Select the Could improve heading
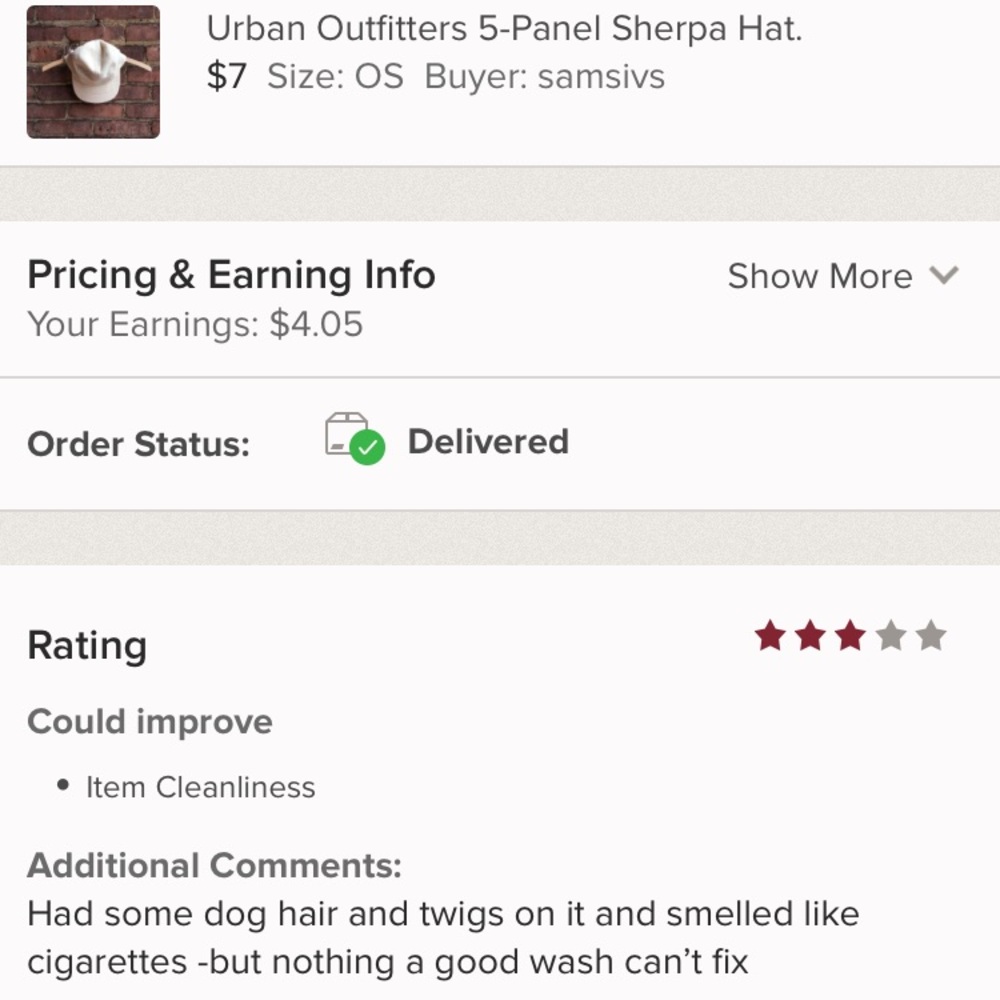Viewport: 1000px width, 1000px height. tap(150, 721)
